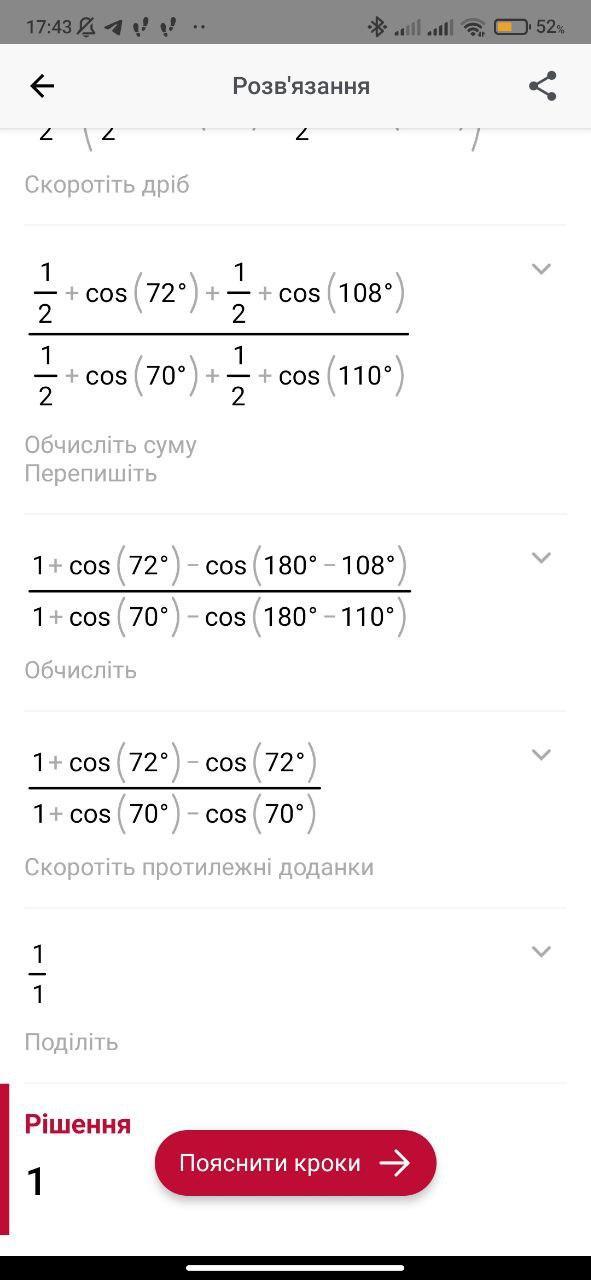This screenshot has height=1280, width=591.
Task: Tap the Bluetooth status icon
Action: tap(376, 27)
